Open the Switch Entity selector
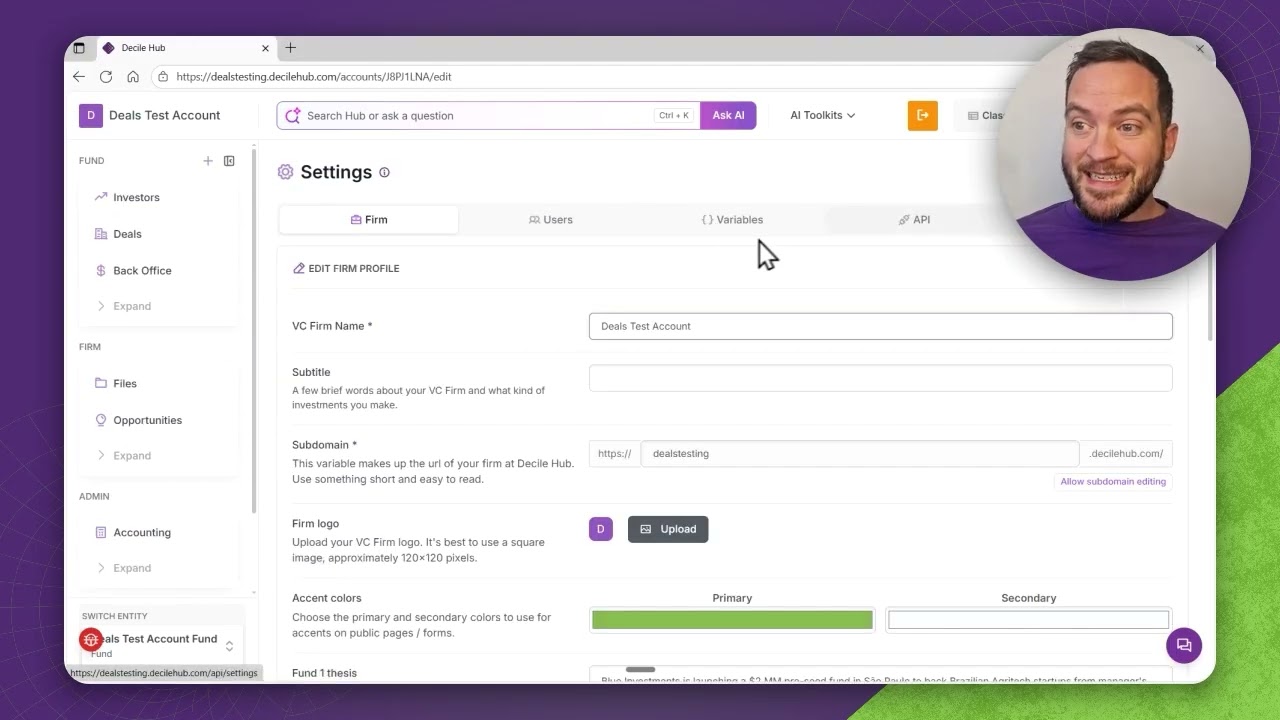This screenshot has width=1280, height=720. [162, 644]
